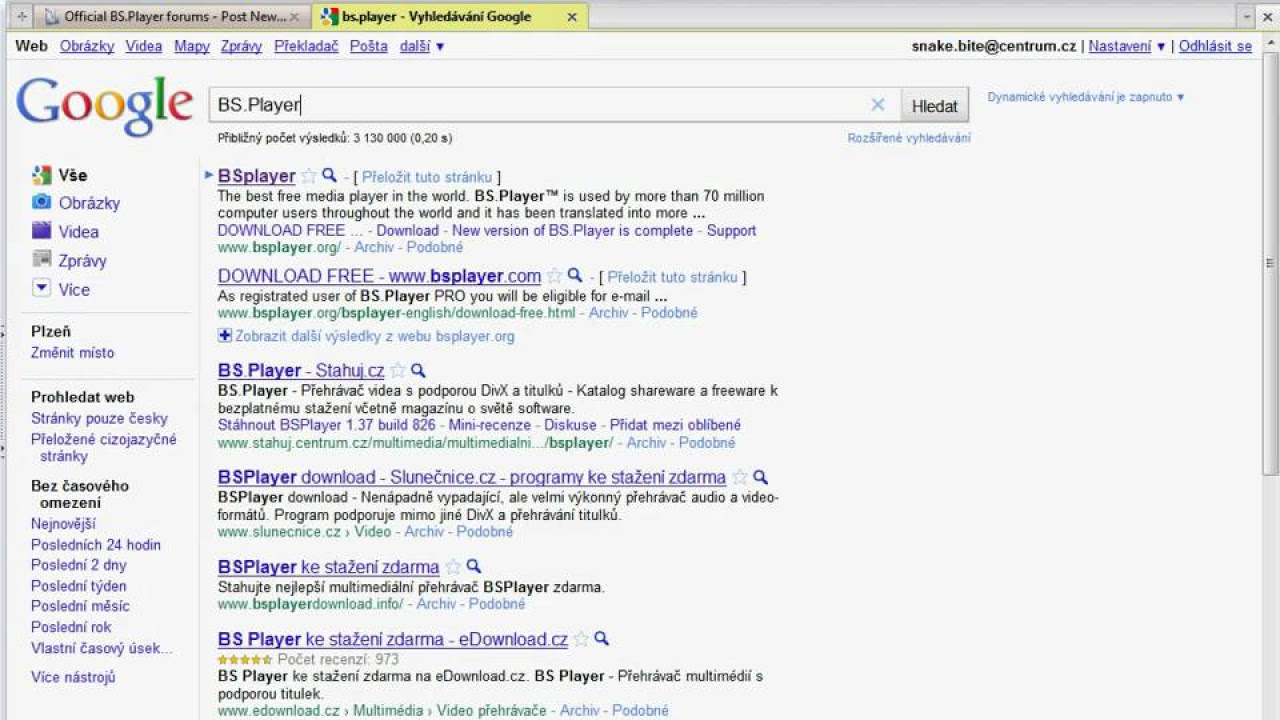Screen dimensions: 1280x720
Task: Click Odhlásit se link
Action: [1215, 46]
